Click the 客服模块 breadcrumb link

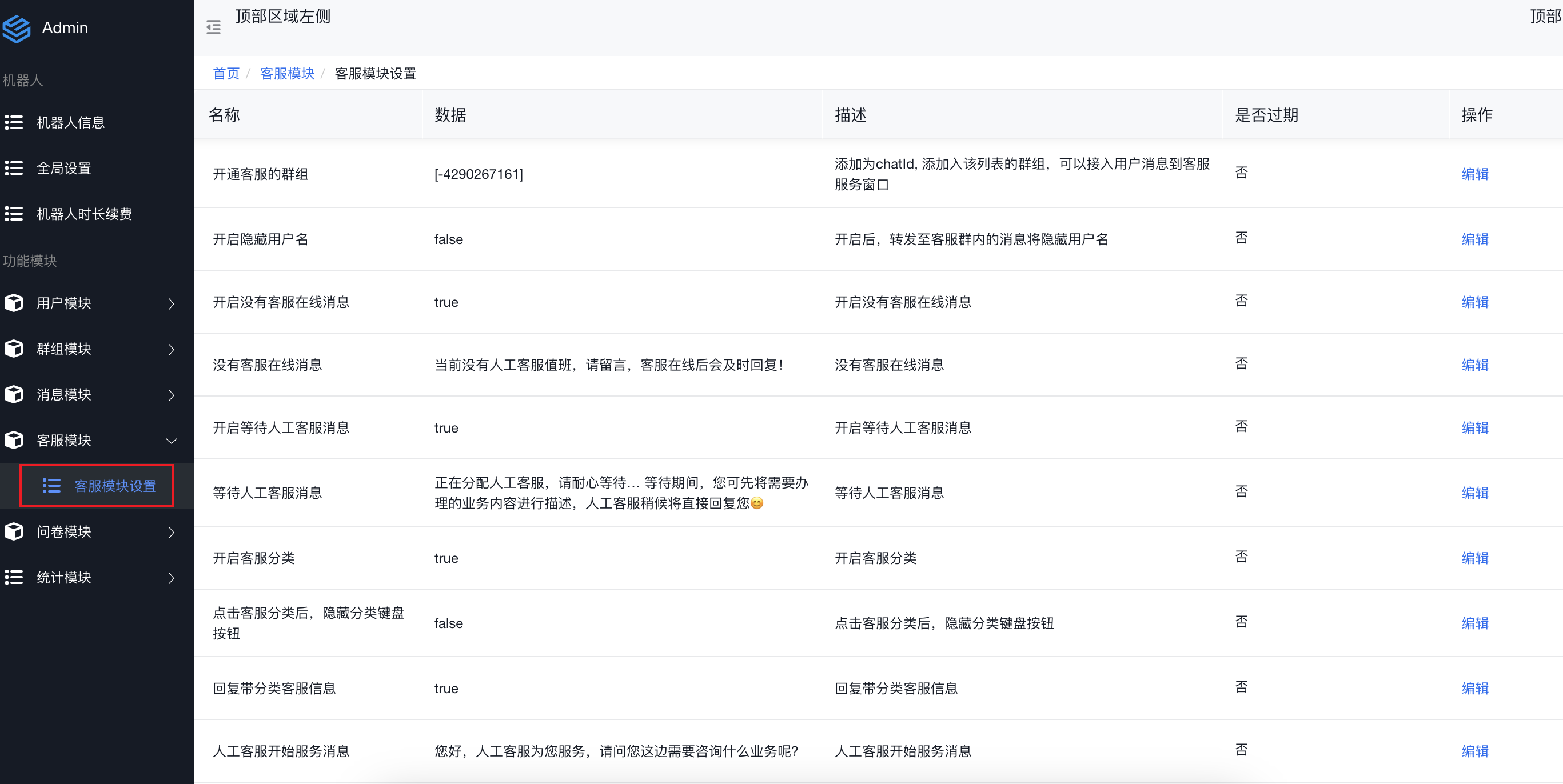click(x=286, y=73)
